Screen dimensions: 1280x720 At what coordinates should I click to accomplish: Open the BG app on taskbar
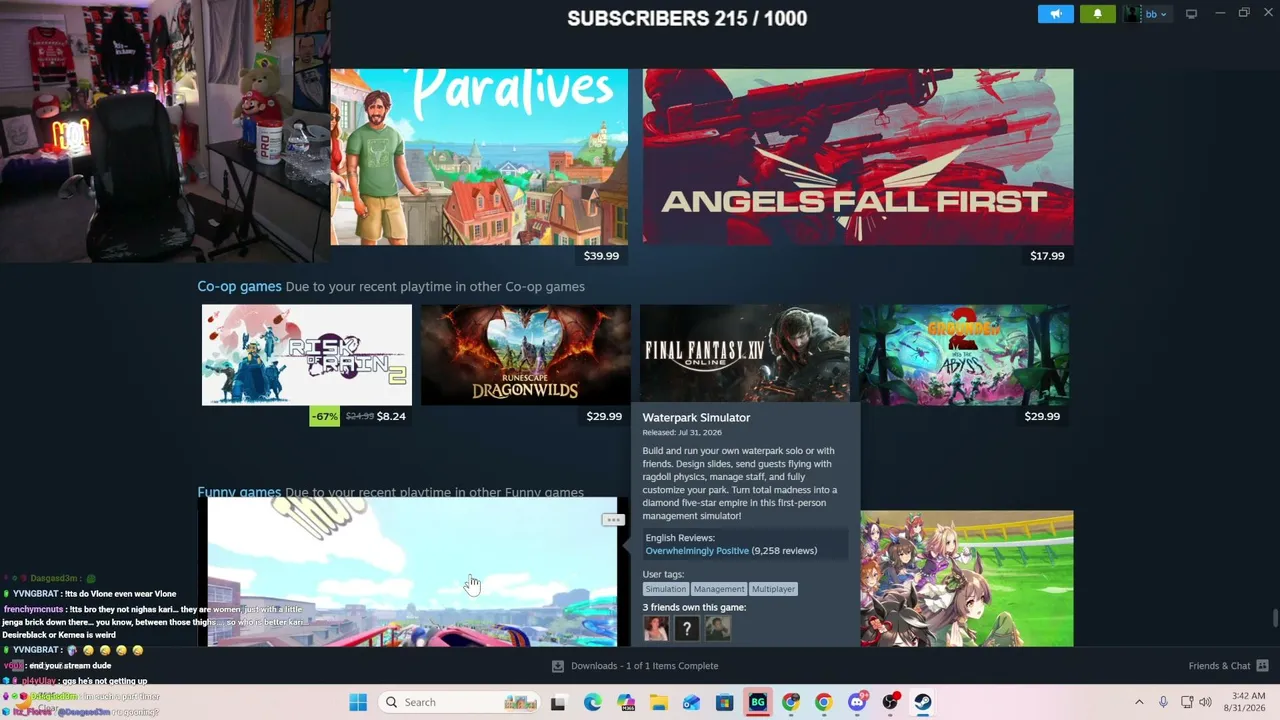point(757,702)
